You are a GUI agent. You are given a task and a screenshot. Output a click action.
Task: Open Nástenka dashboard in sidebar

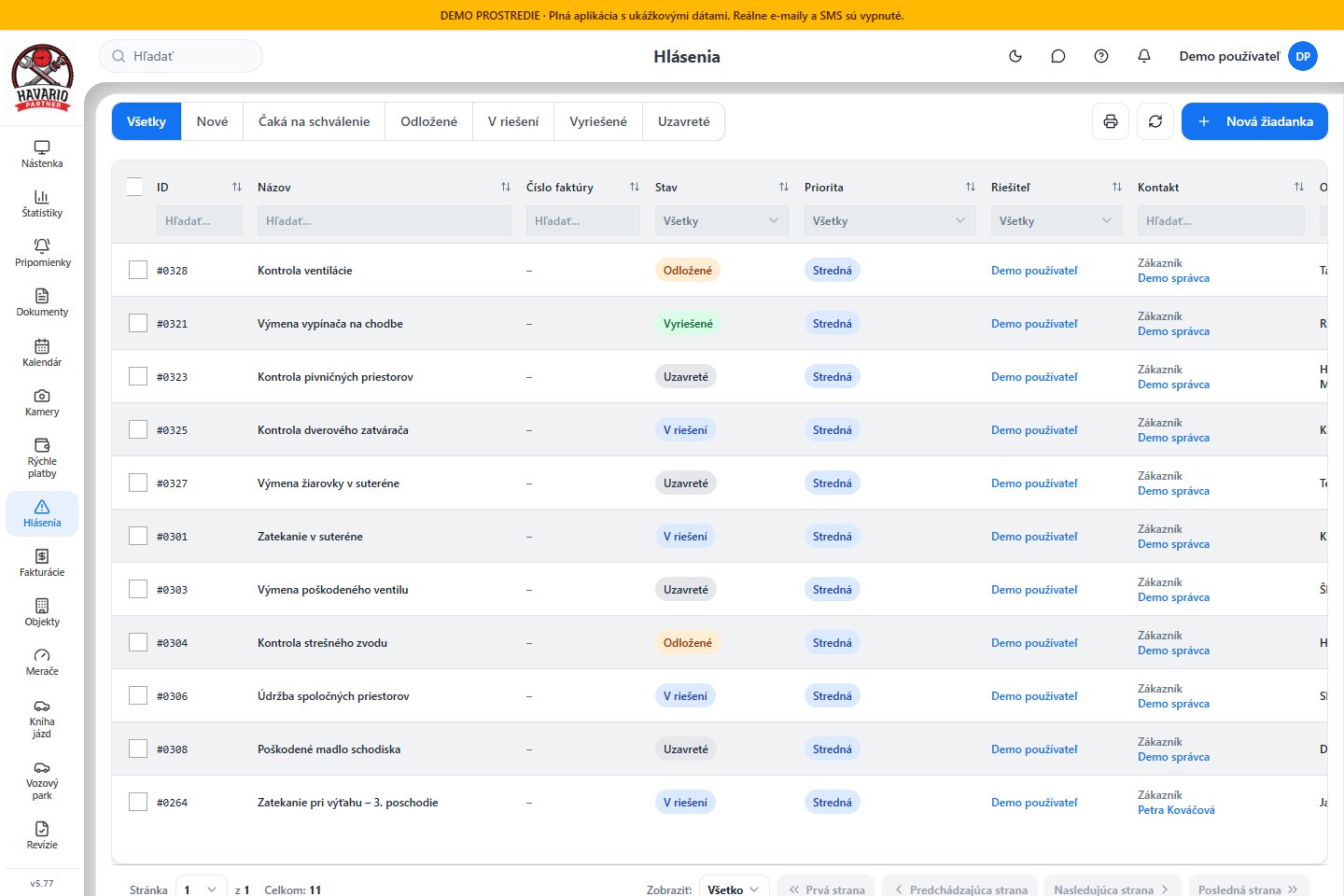pos(42,155)
